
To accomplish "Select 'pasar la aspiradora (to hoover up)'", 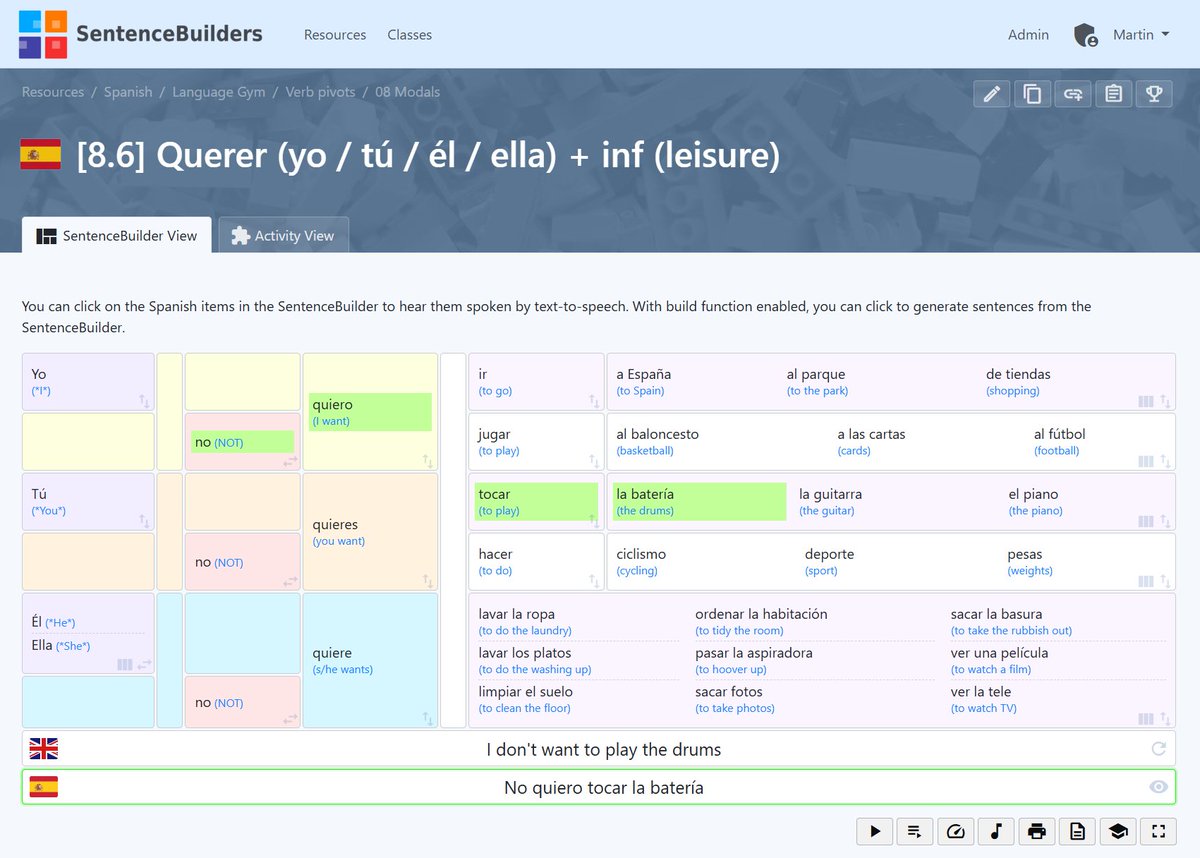I will 754,660.
